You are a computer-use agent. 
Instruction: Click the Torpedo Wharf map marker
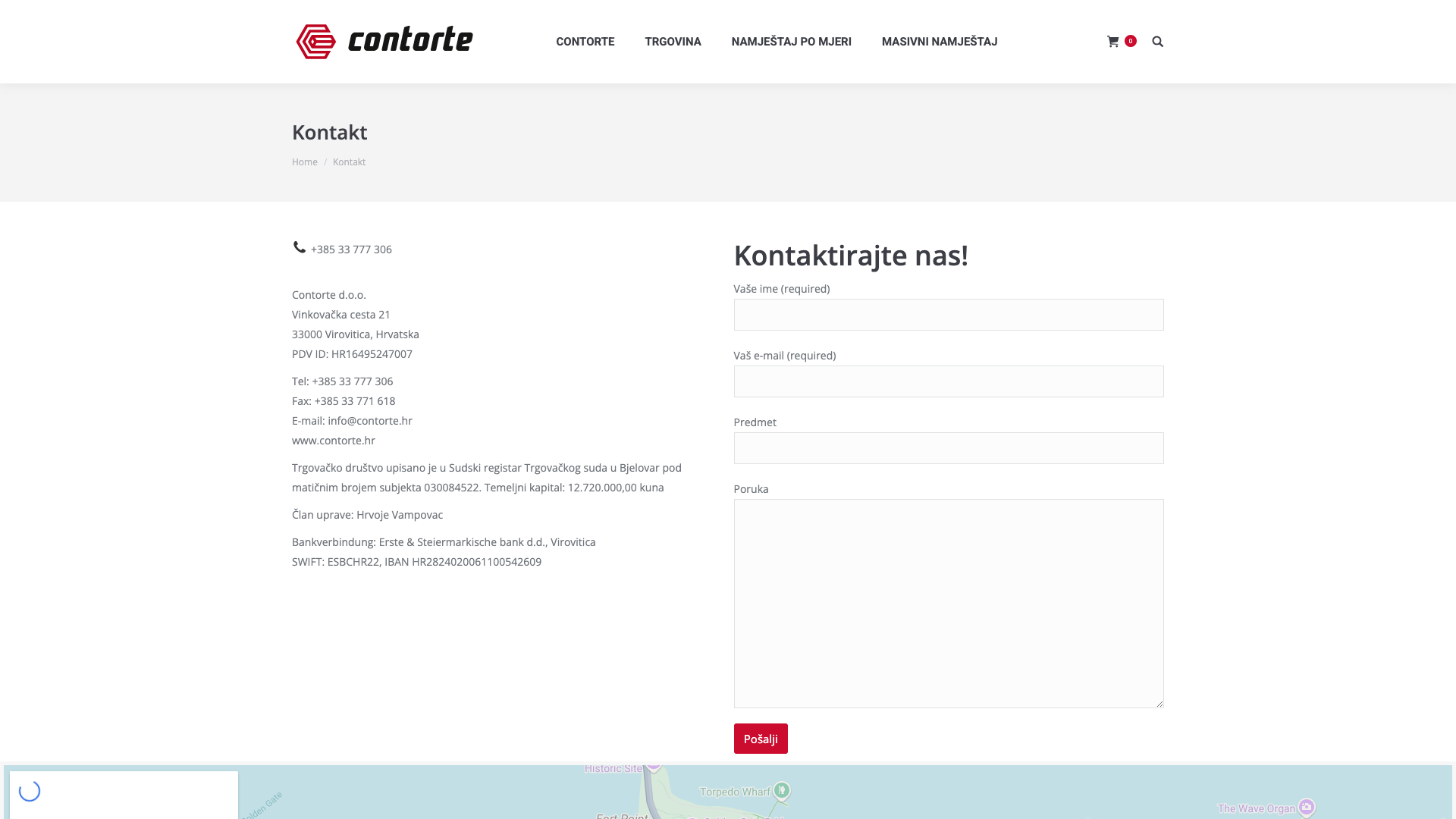tap(782, 791)
